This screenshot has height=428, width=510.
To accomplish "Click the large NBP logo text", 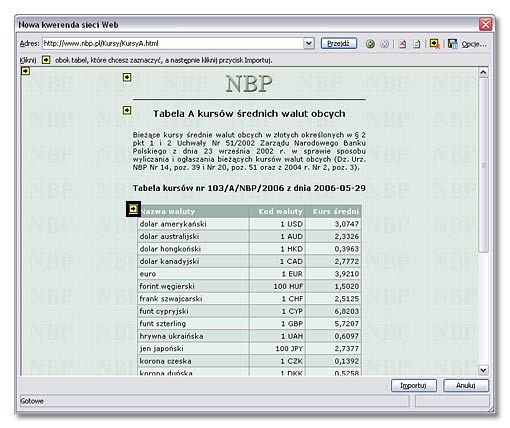I will [x=249, y=84].
